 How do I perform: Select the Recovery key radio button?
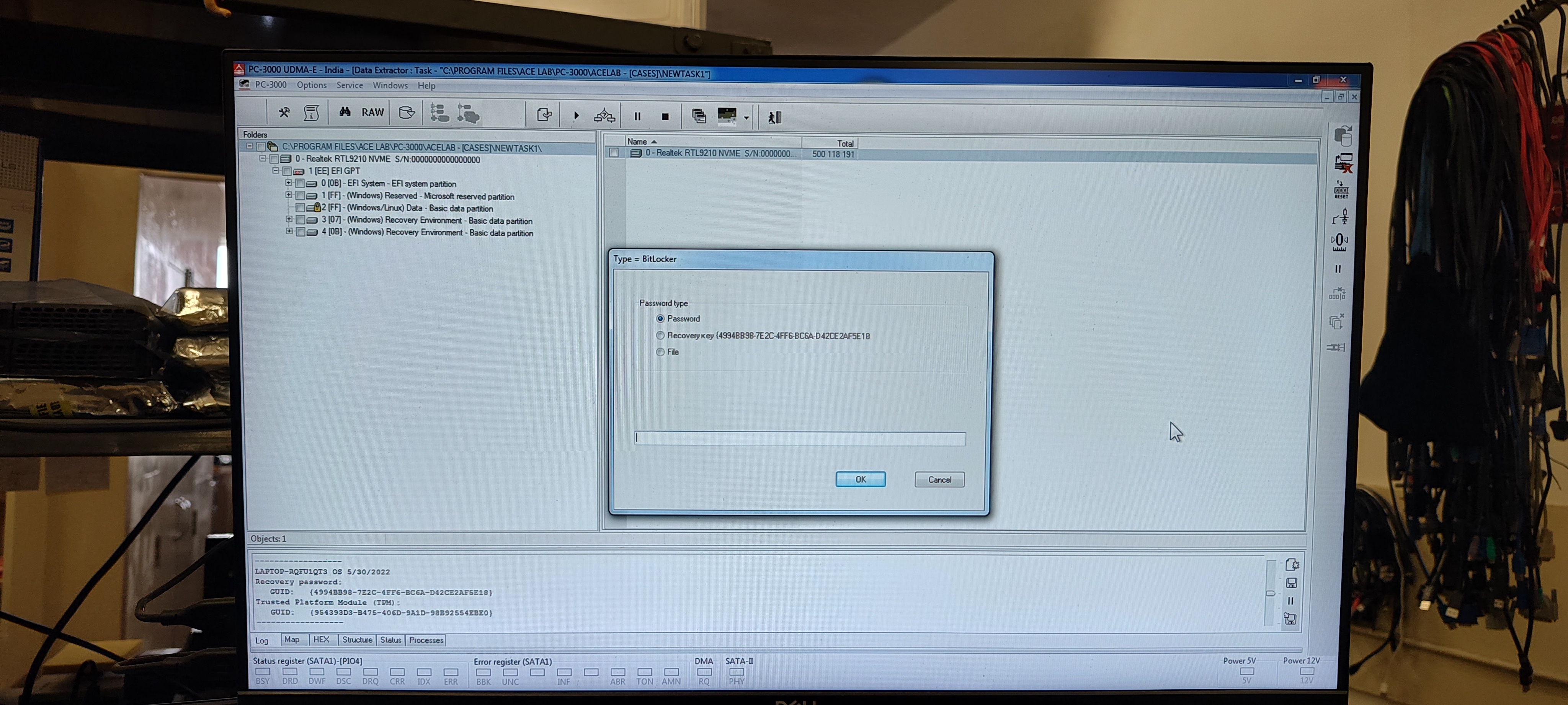pyautogui.click(x=660, y=335)
